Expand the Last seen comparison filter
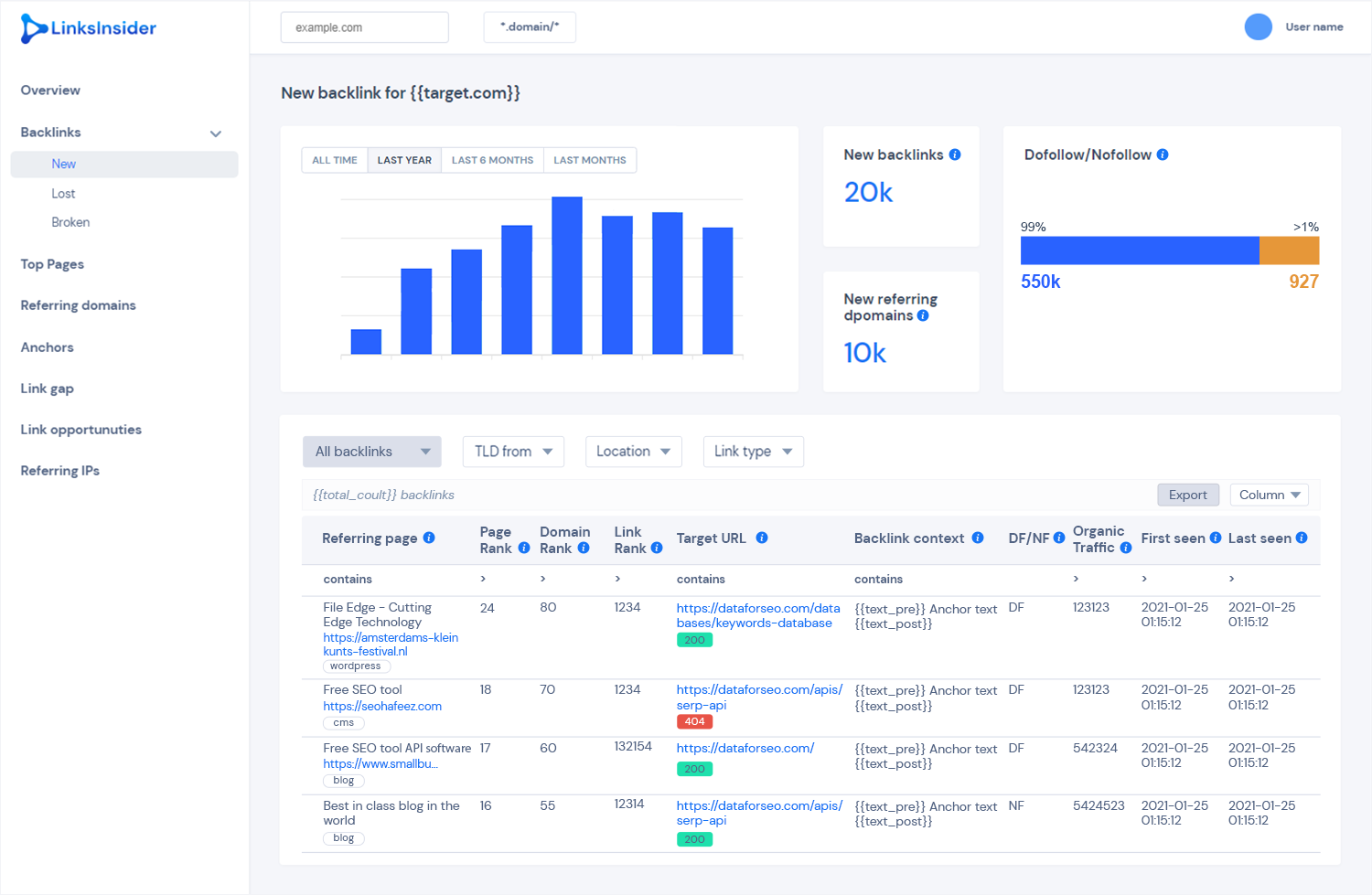The width and height of the screenshot is (1372, 895). (1231, 579)
